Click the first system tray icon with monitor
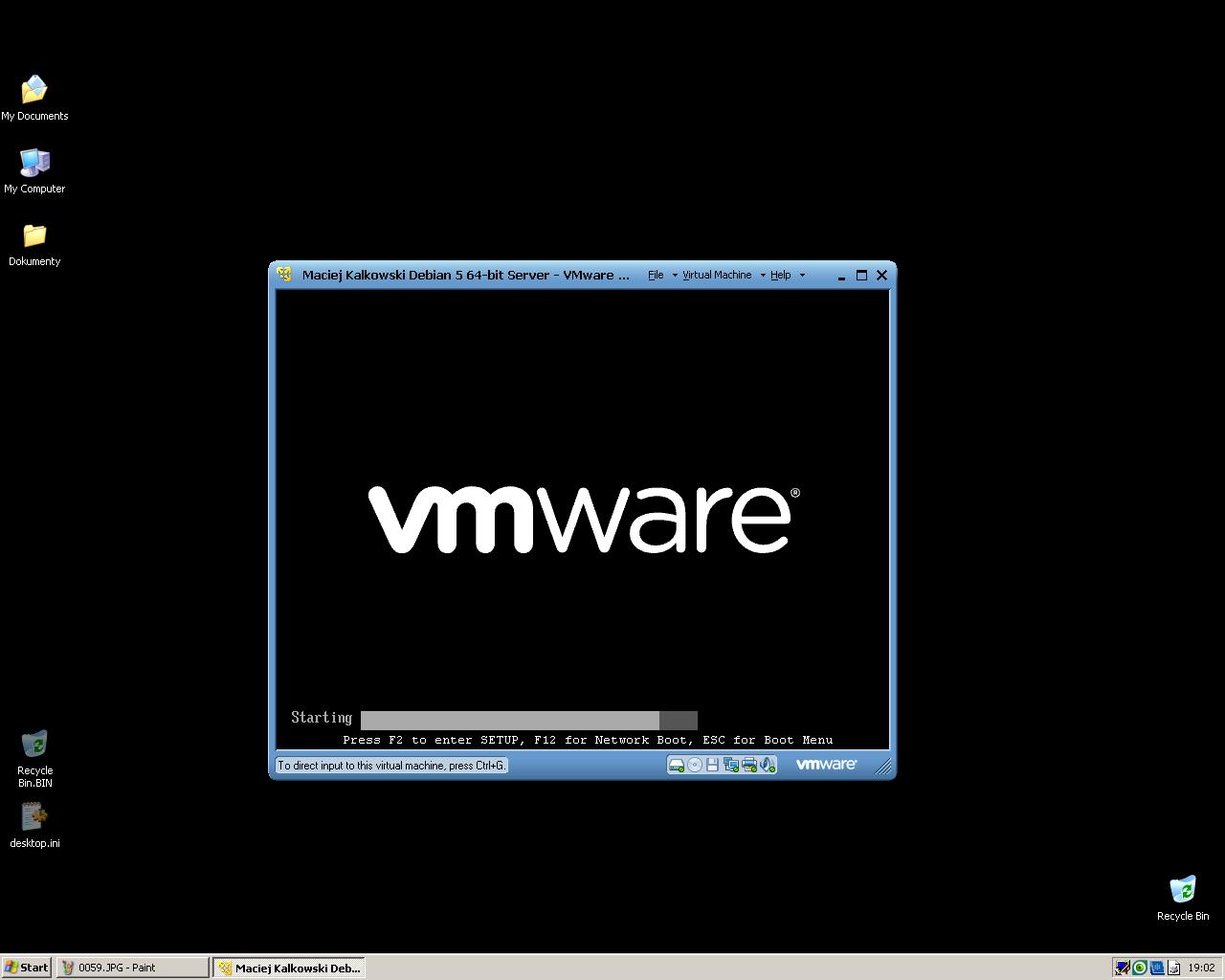 1122,968
